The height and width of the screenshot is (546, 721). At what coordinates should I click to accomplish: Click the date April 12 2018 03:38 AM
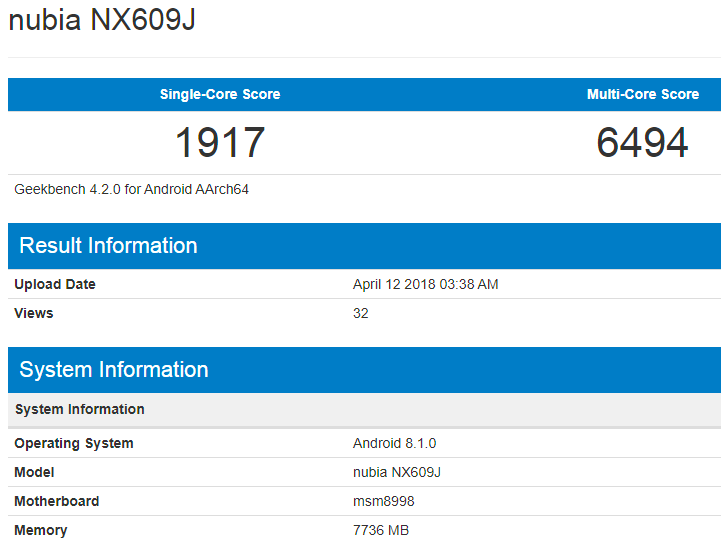tap(425, 284)
